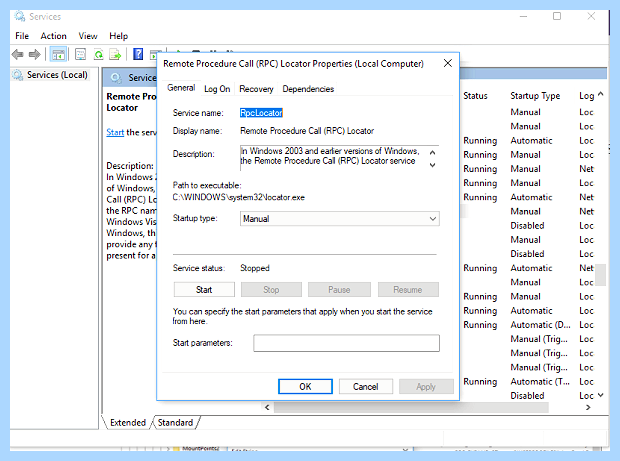Minimize the Services window
The width and height of the screenshot is (620, 461).
[x=524, y=17]
